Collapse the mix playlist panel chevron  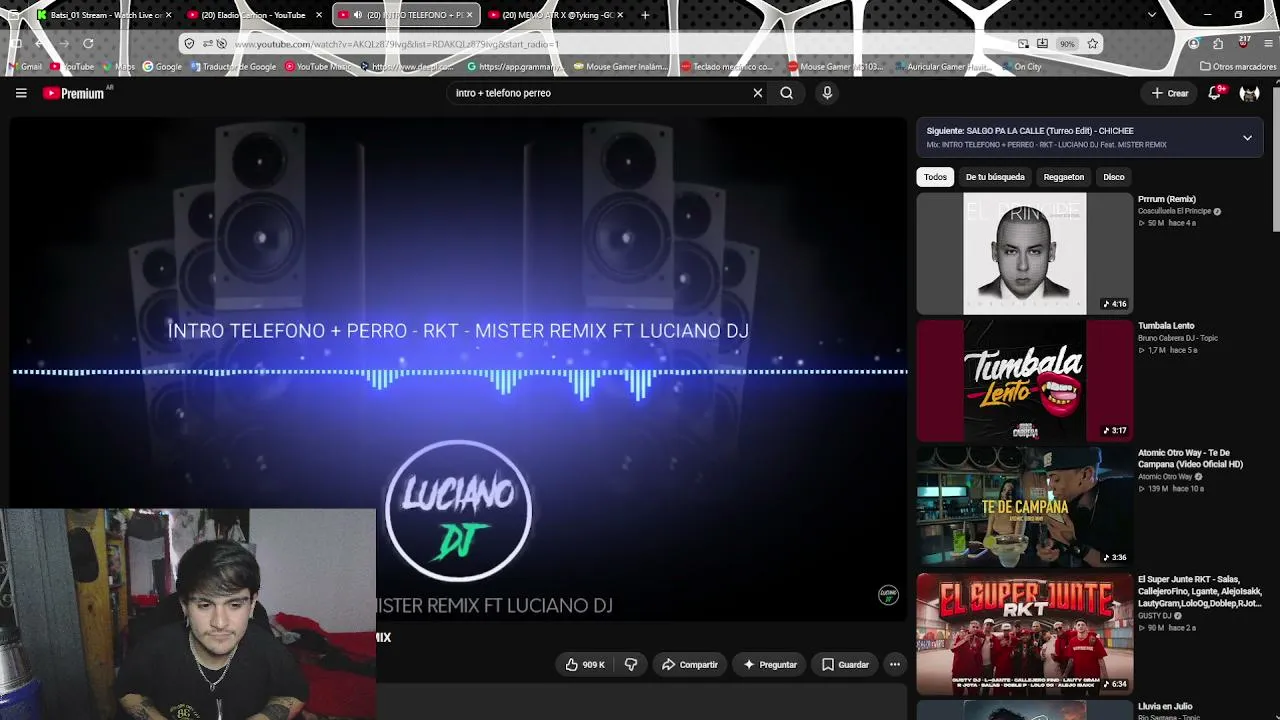(x=1247, y=138)
